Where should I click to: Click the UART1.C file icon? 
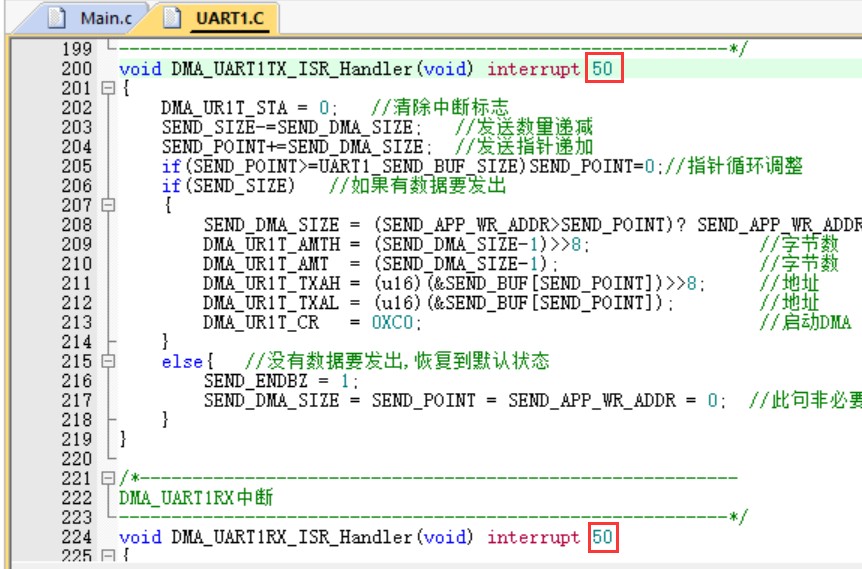172,18
